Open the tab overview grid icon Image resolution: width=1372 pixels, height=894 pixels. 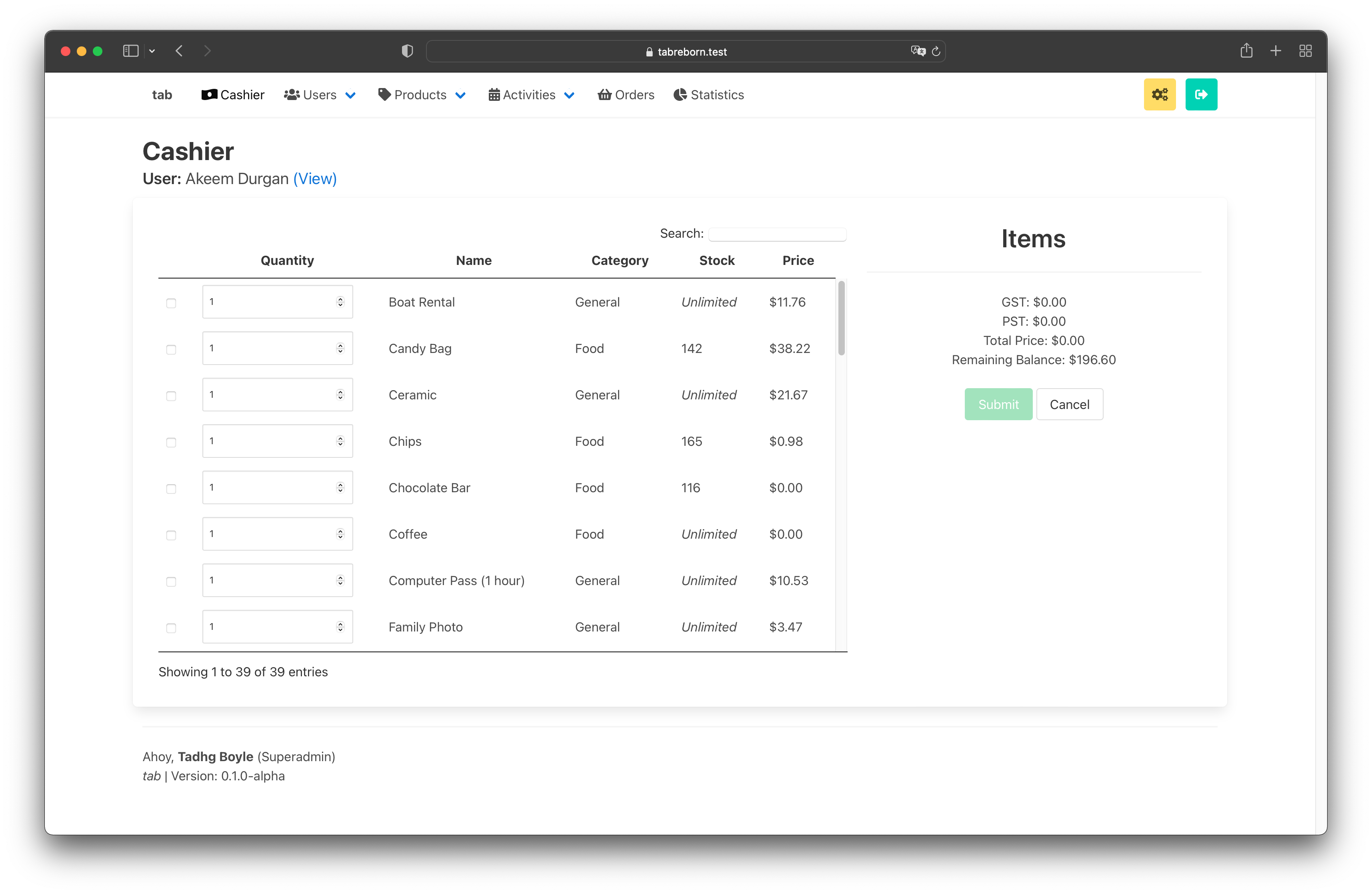[1305, 51]
